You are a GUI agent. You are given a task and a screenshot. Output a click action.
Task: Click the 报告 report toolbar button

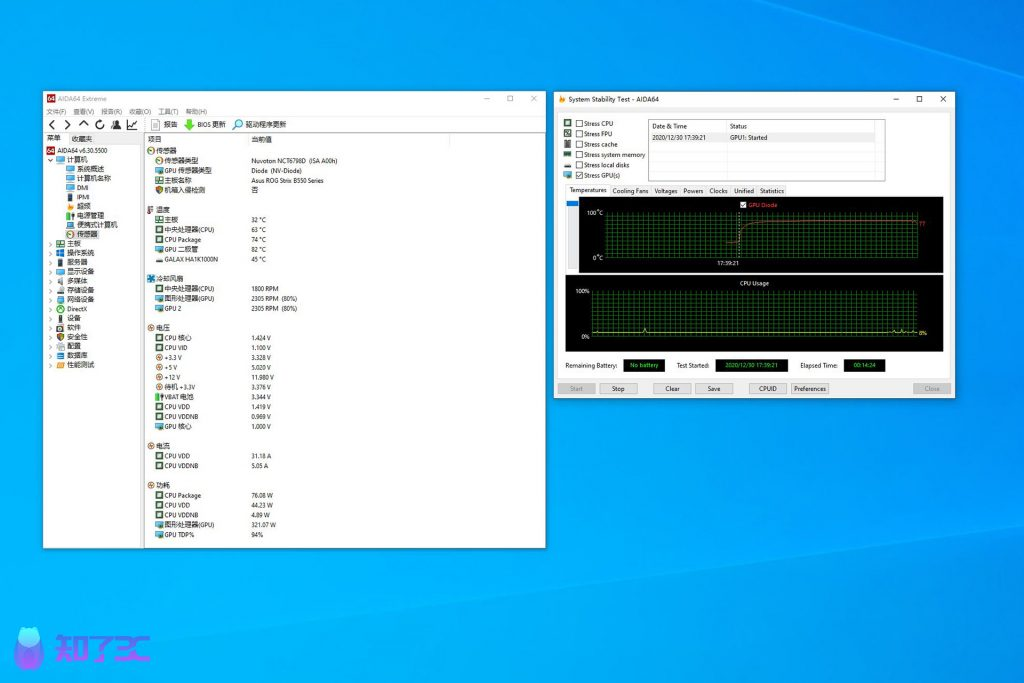click(x=164, y=124)
